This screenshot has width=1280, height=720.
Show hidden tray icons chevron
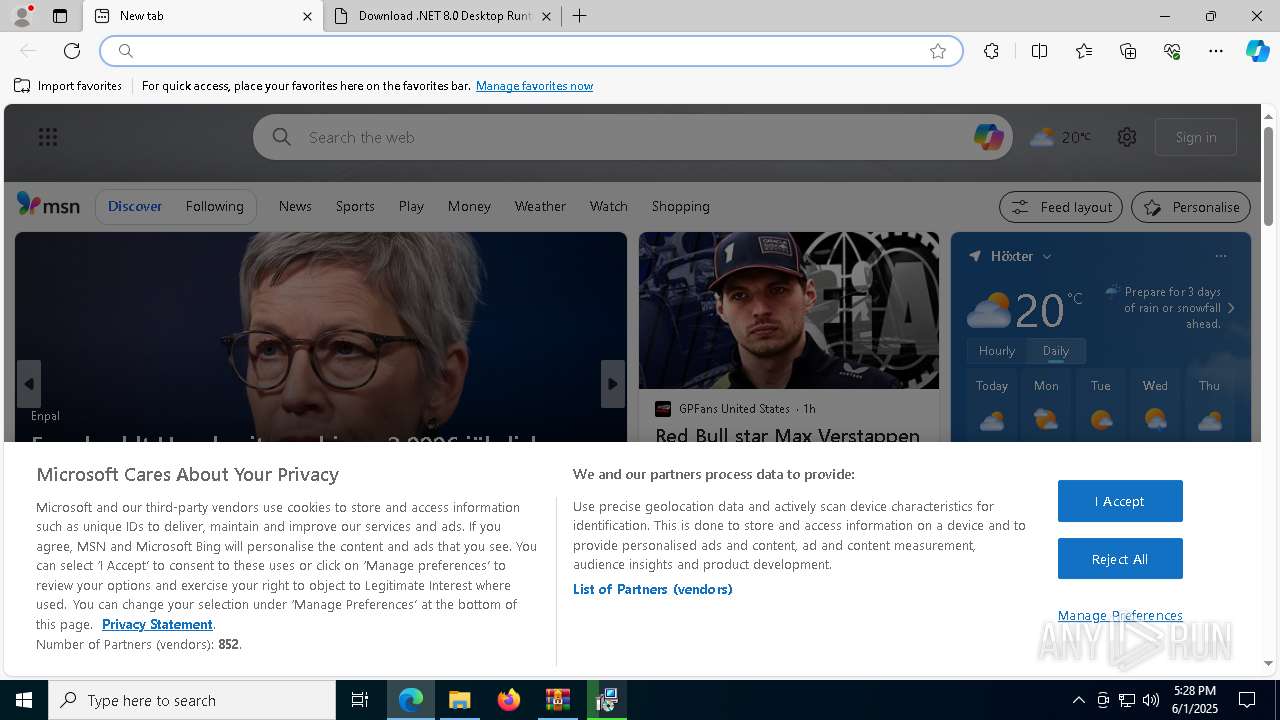pos(1078,700)
